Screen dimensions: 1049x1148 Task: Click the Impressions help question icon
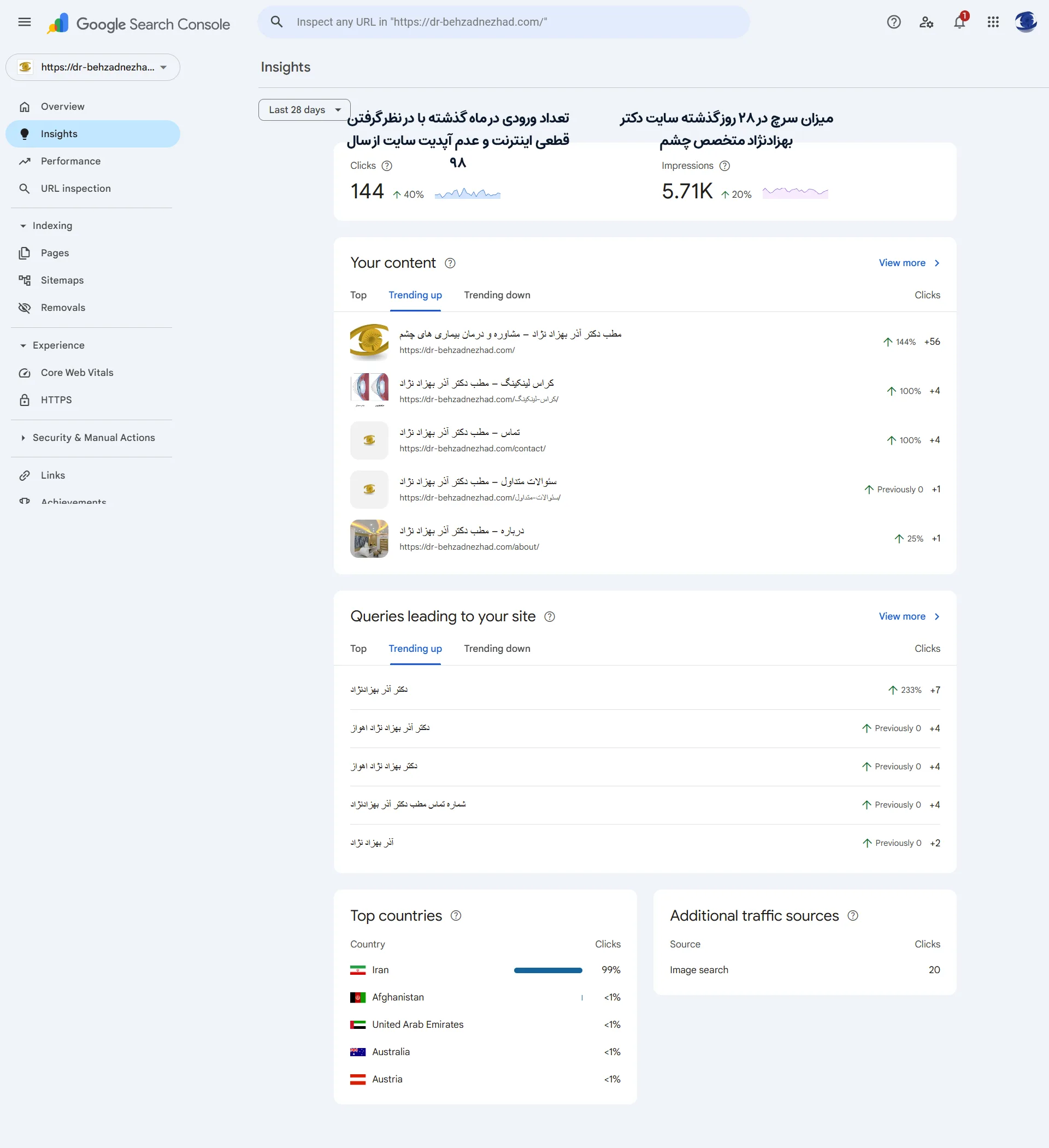click(x=724, y=166)
